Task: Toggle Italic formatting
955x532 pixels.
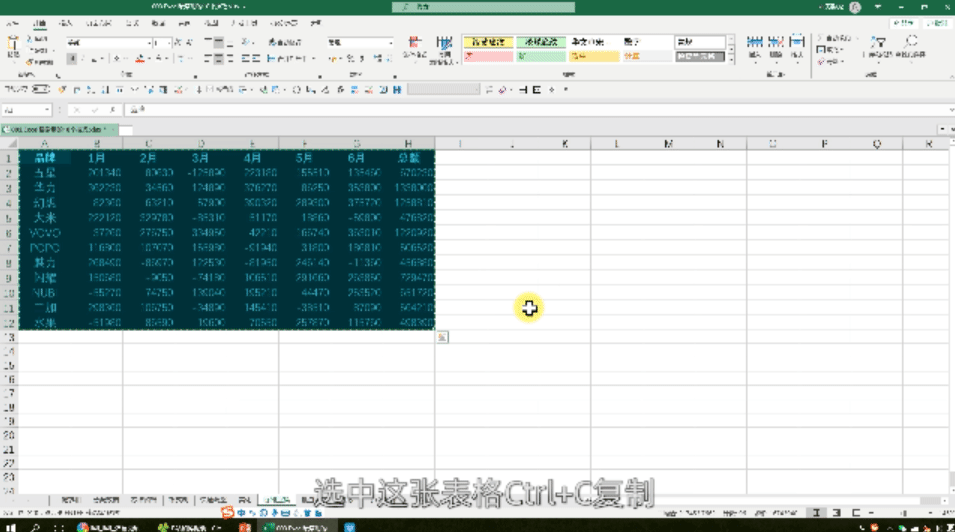Action: pos(84,59)
